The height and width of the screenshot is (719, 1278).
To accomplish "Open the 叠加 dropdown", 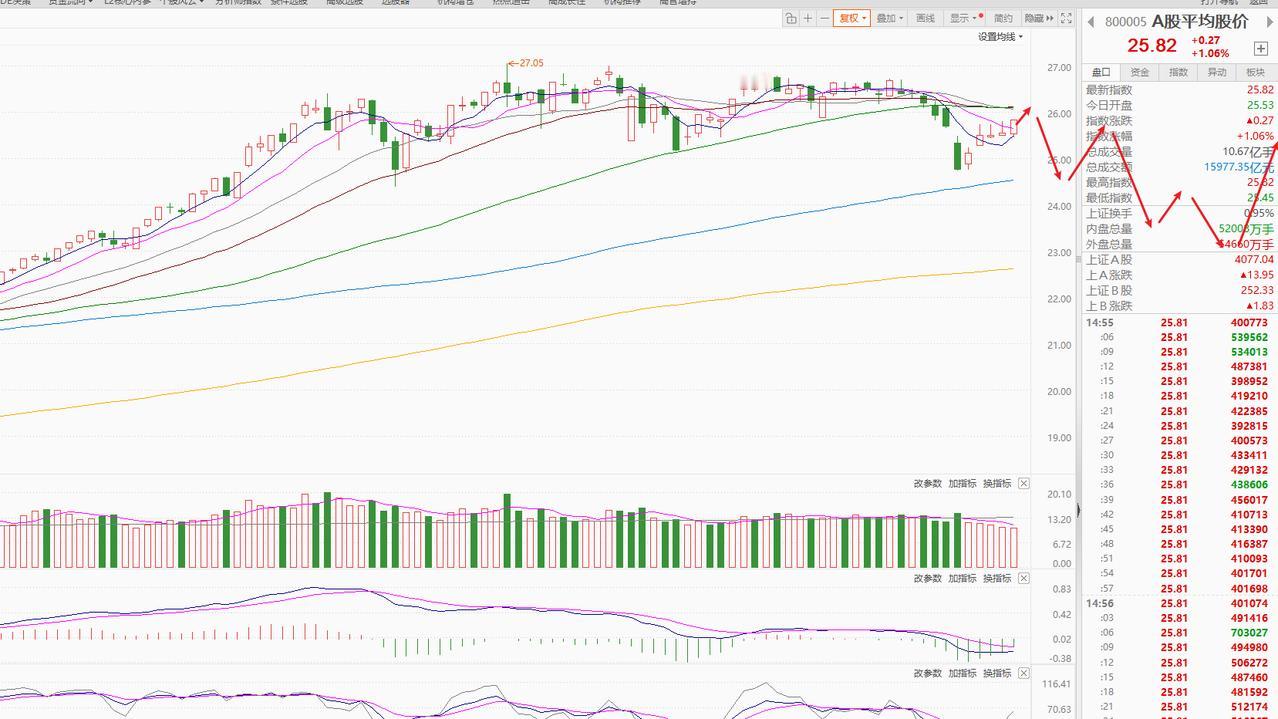I will point(889,18).
